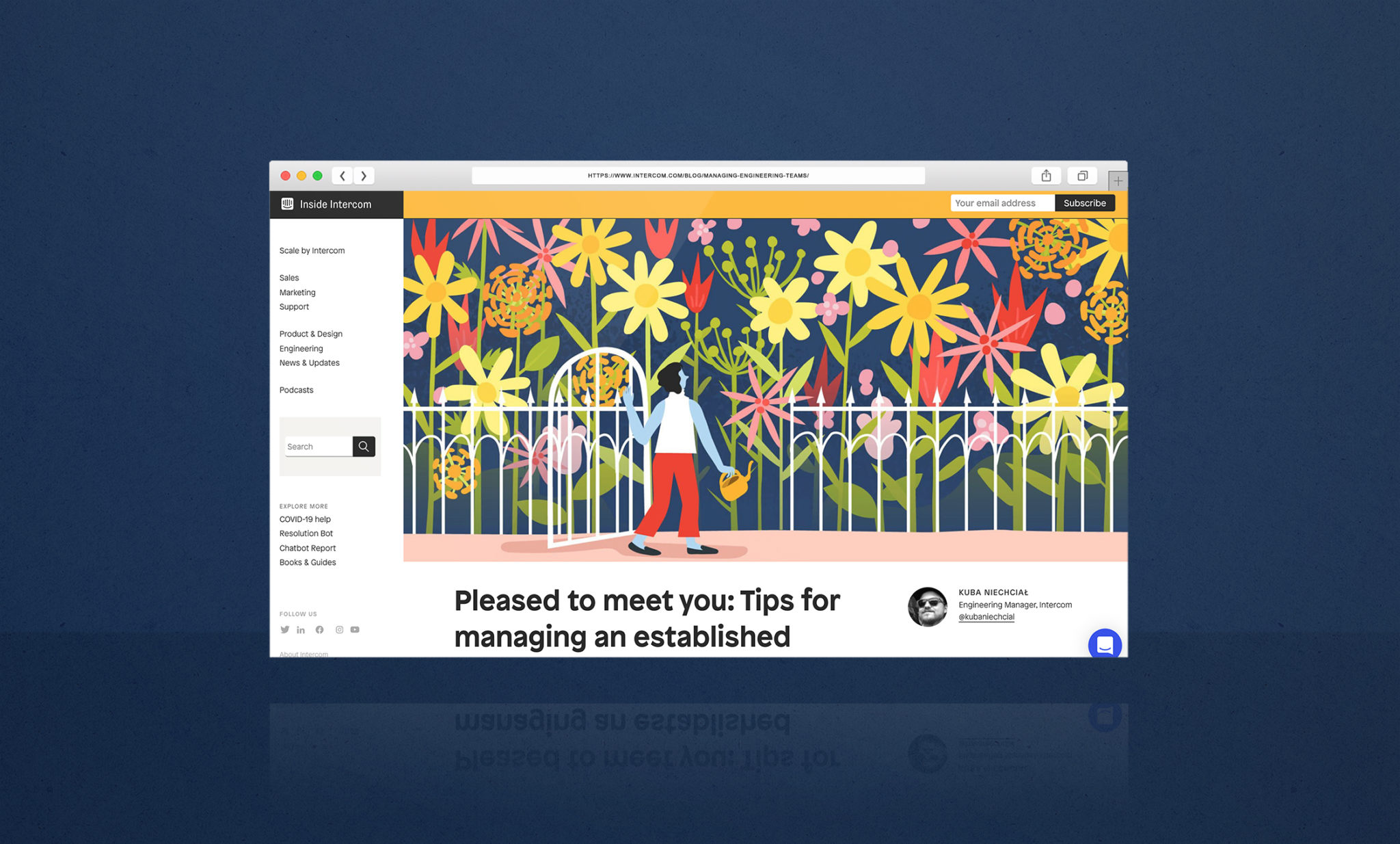
Task: Click the Podcasts navigation item
Action: (297, 390)
